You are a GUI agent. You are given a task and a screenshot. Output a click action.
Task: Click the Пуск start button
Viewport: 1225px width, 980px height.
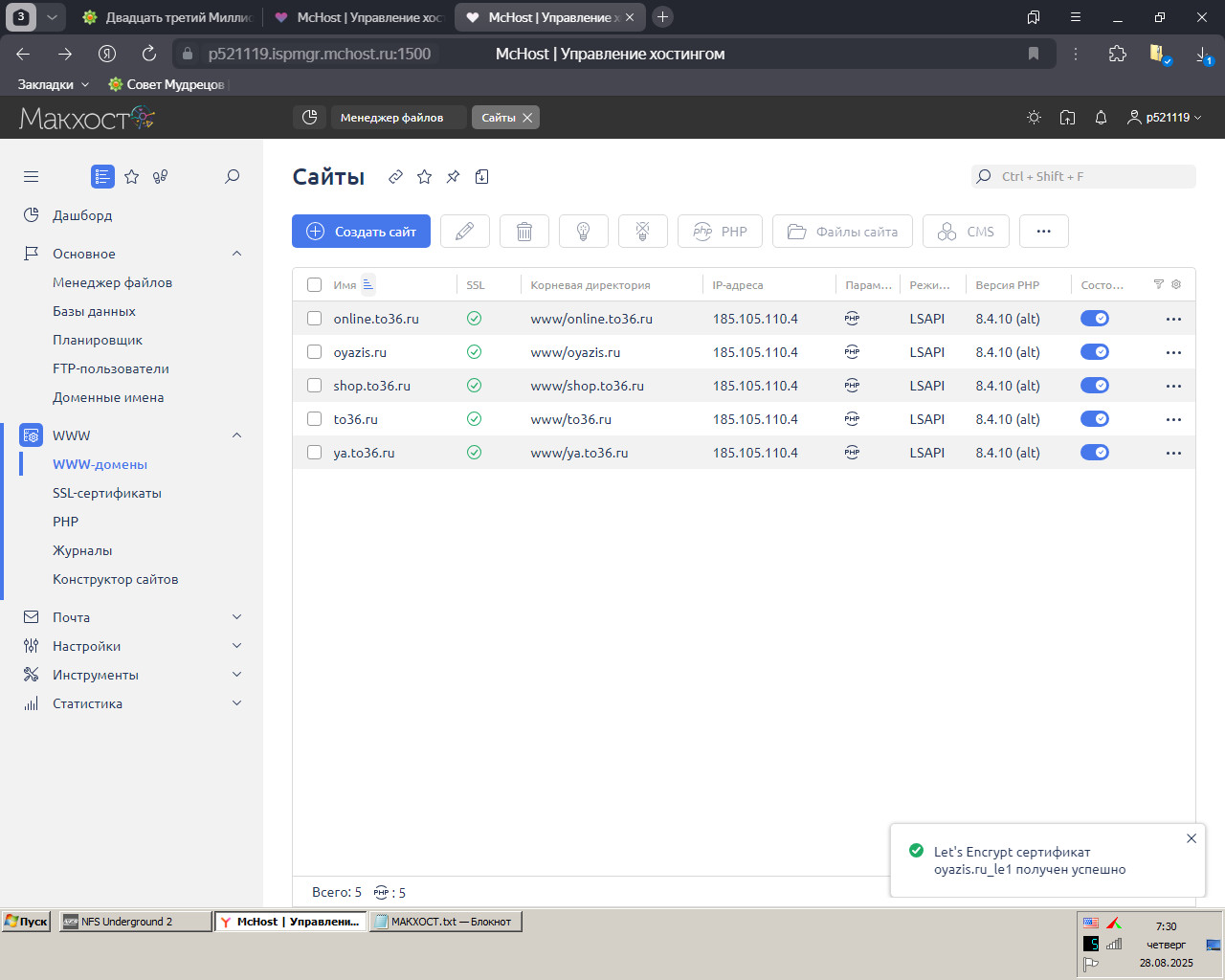[27, 922]
